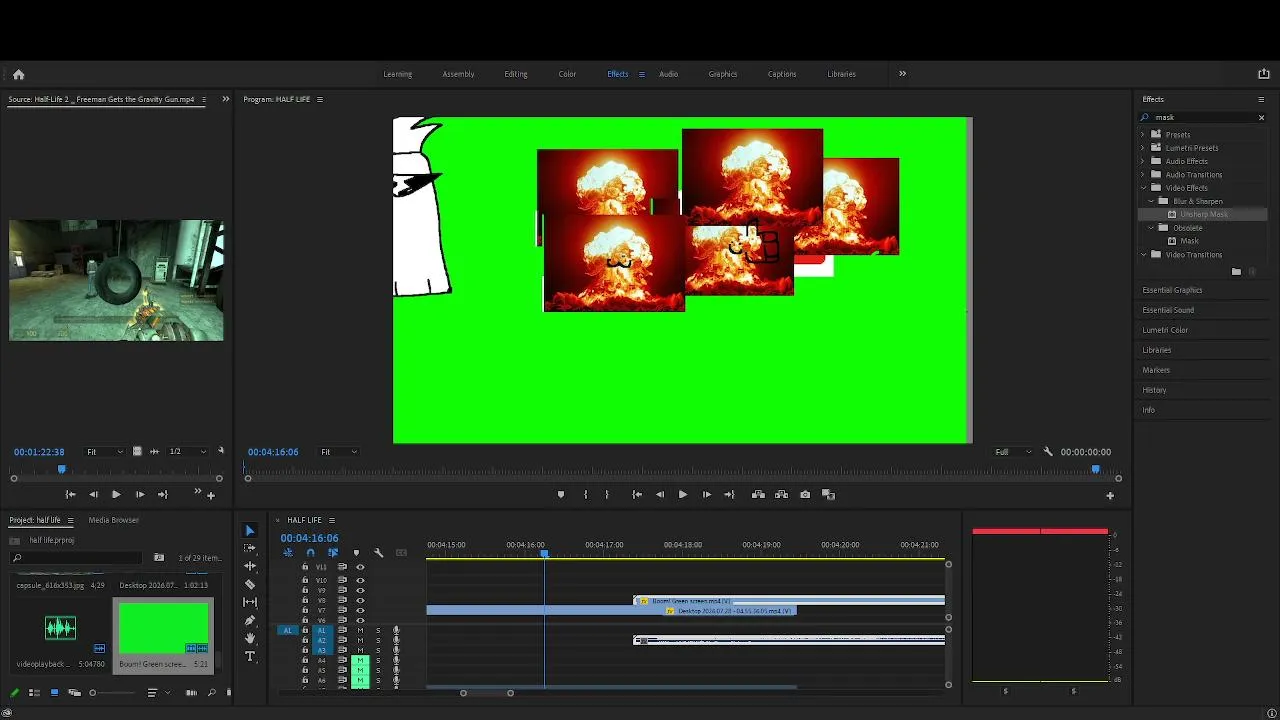Step forward one frame in Program monitor
The image size is (1280, 720).
click(706, 494)
